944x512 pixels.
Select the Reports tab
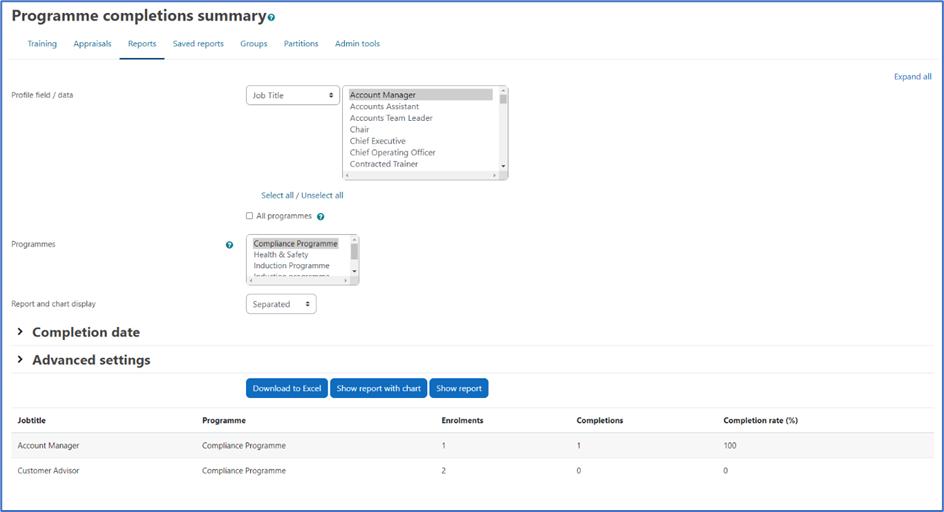point(142,43)
